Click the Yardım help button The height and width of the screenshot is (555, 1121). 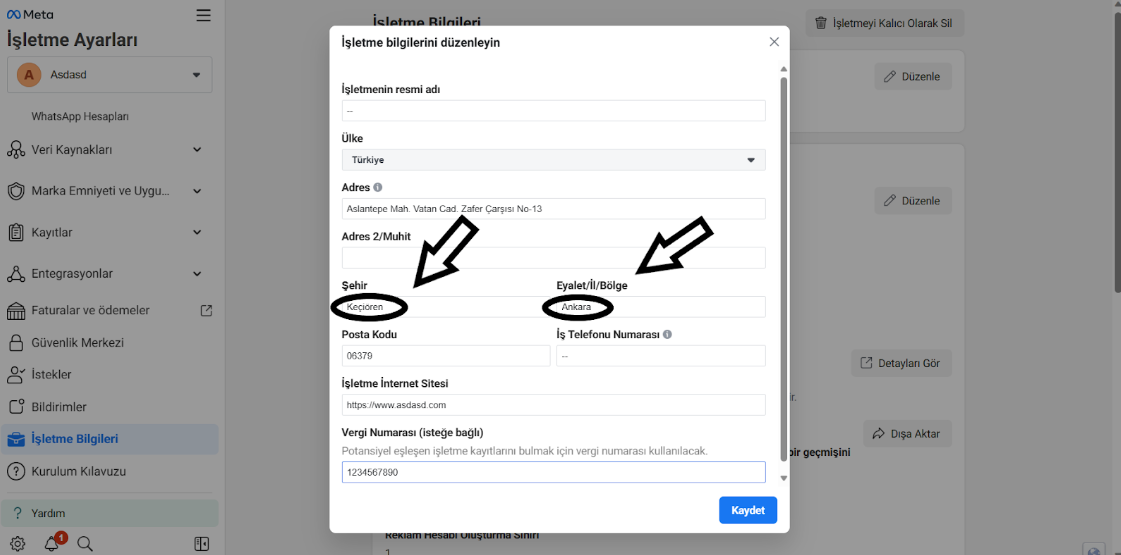(x=109, y=513)
